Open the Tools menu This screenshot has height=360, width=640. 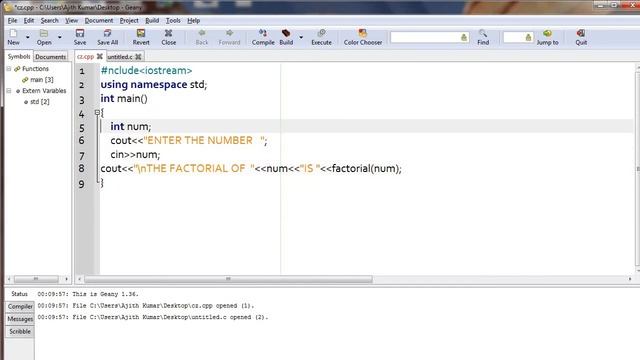click(x=173, y=20)
